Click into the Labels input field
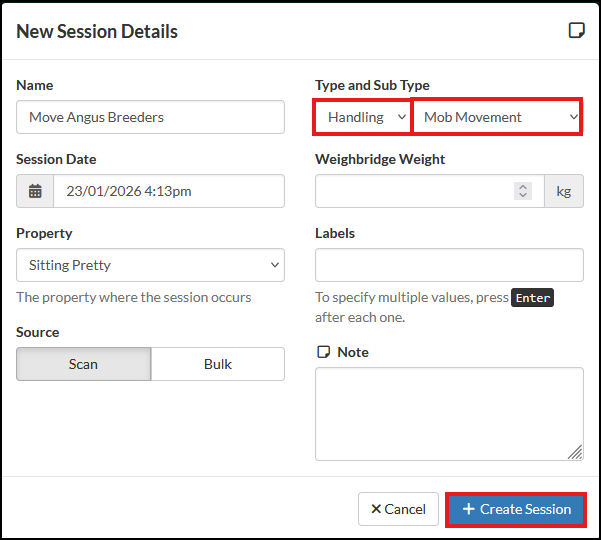 449,265
